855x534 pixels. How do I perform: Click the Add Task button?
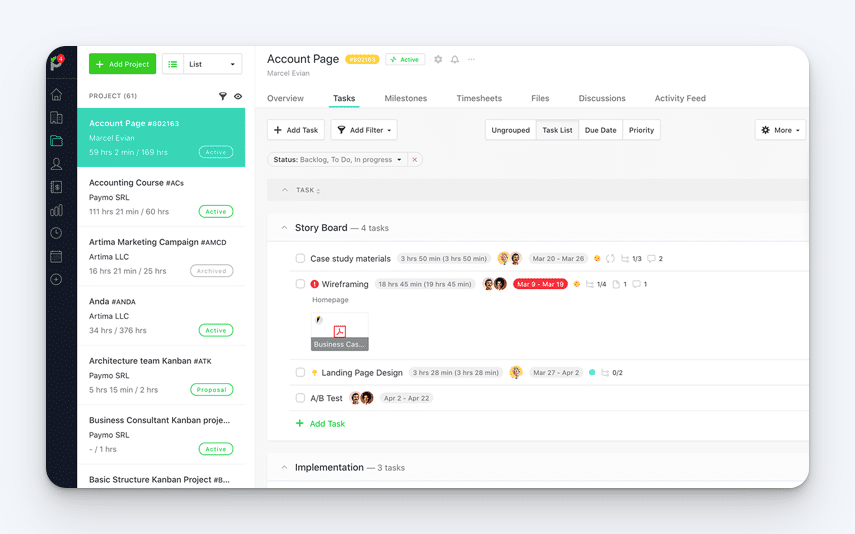[x=296, y=130]
